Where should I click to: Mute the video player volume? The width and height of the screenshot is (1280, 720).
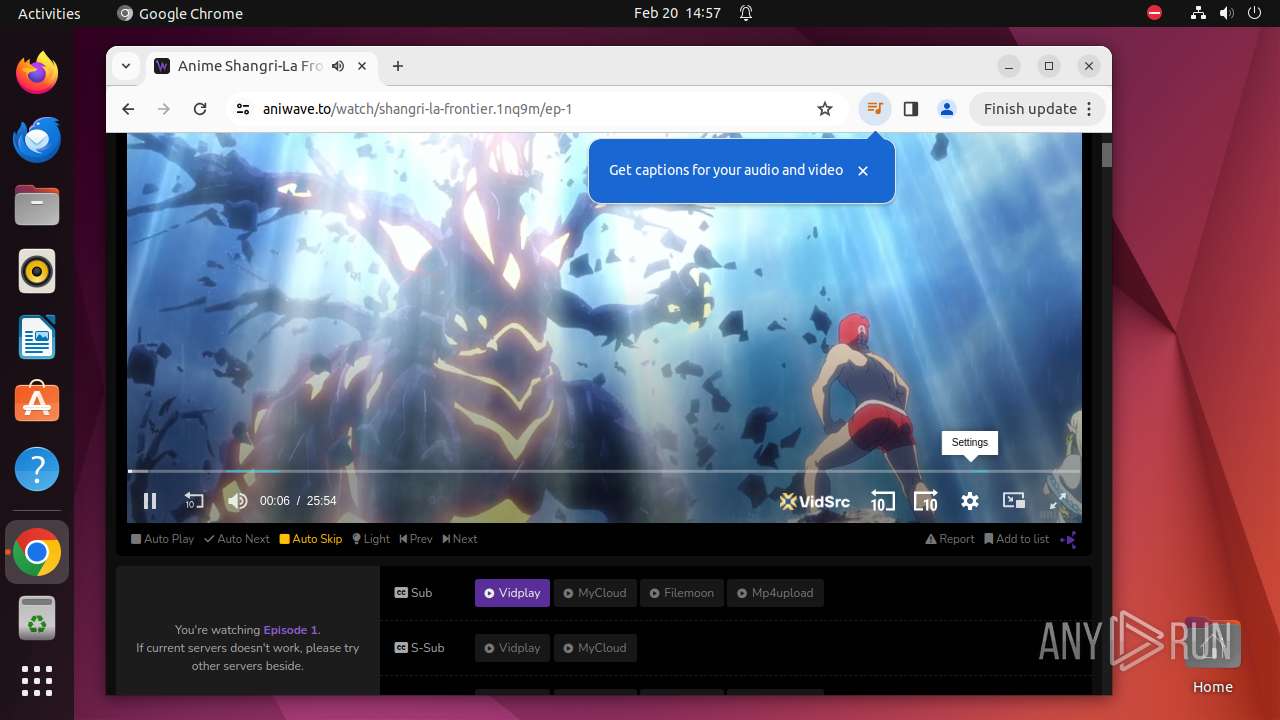click(x=237, y=501)
